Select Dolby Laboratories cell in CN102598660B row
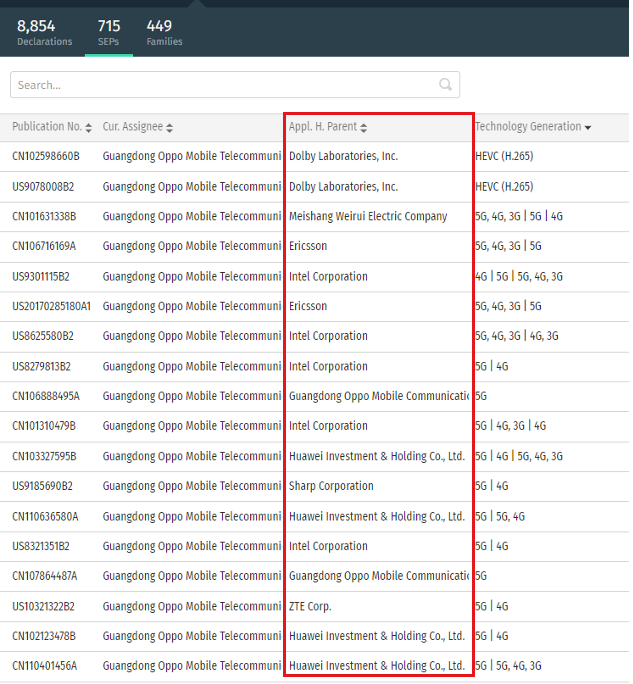This screenshot has height=684, width=633. (343, 156)
